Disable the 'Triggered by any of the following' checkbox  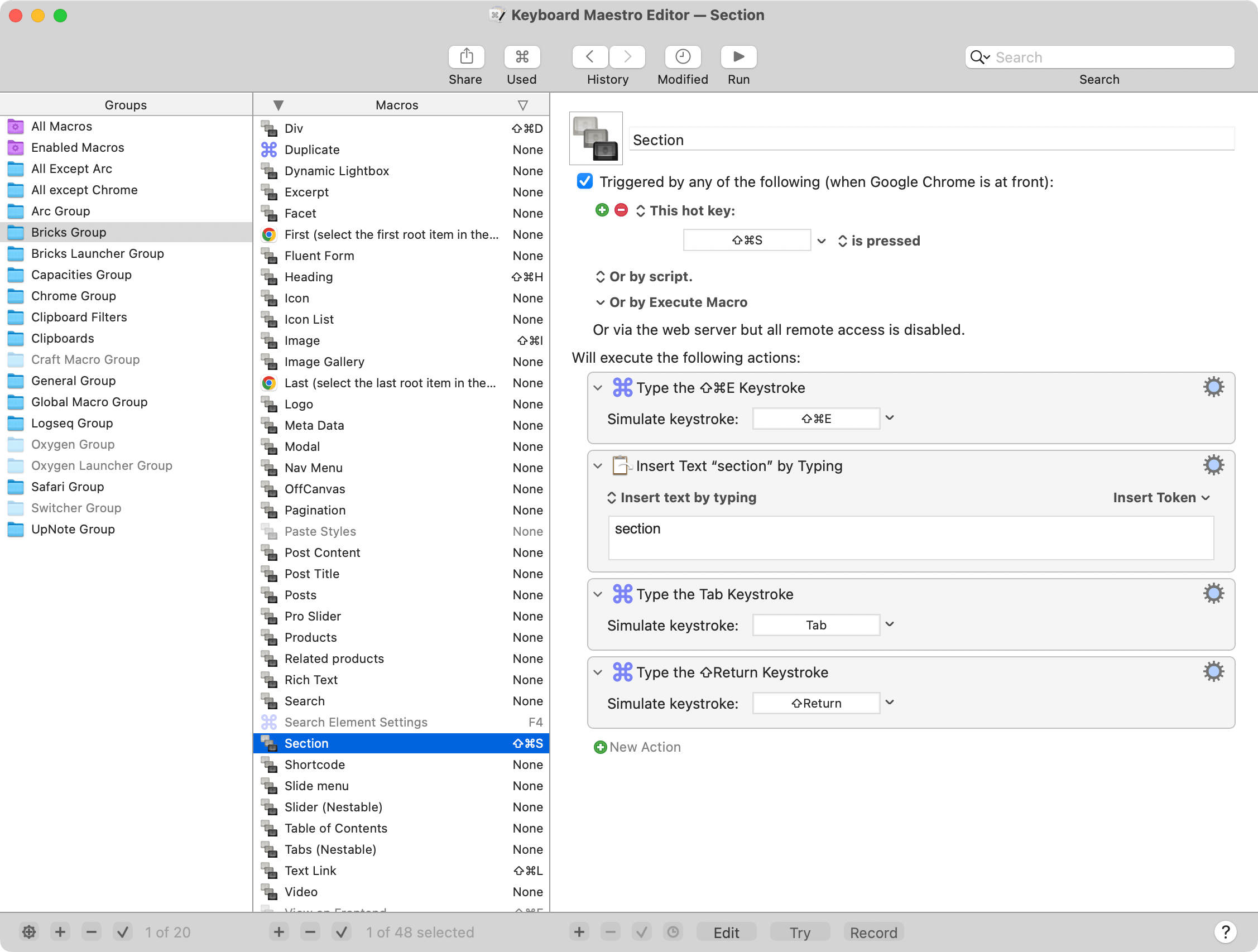coord(585,181)
